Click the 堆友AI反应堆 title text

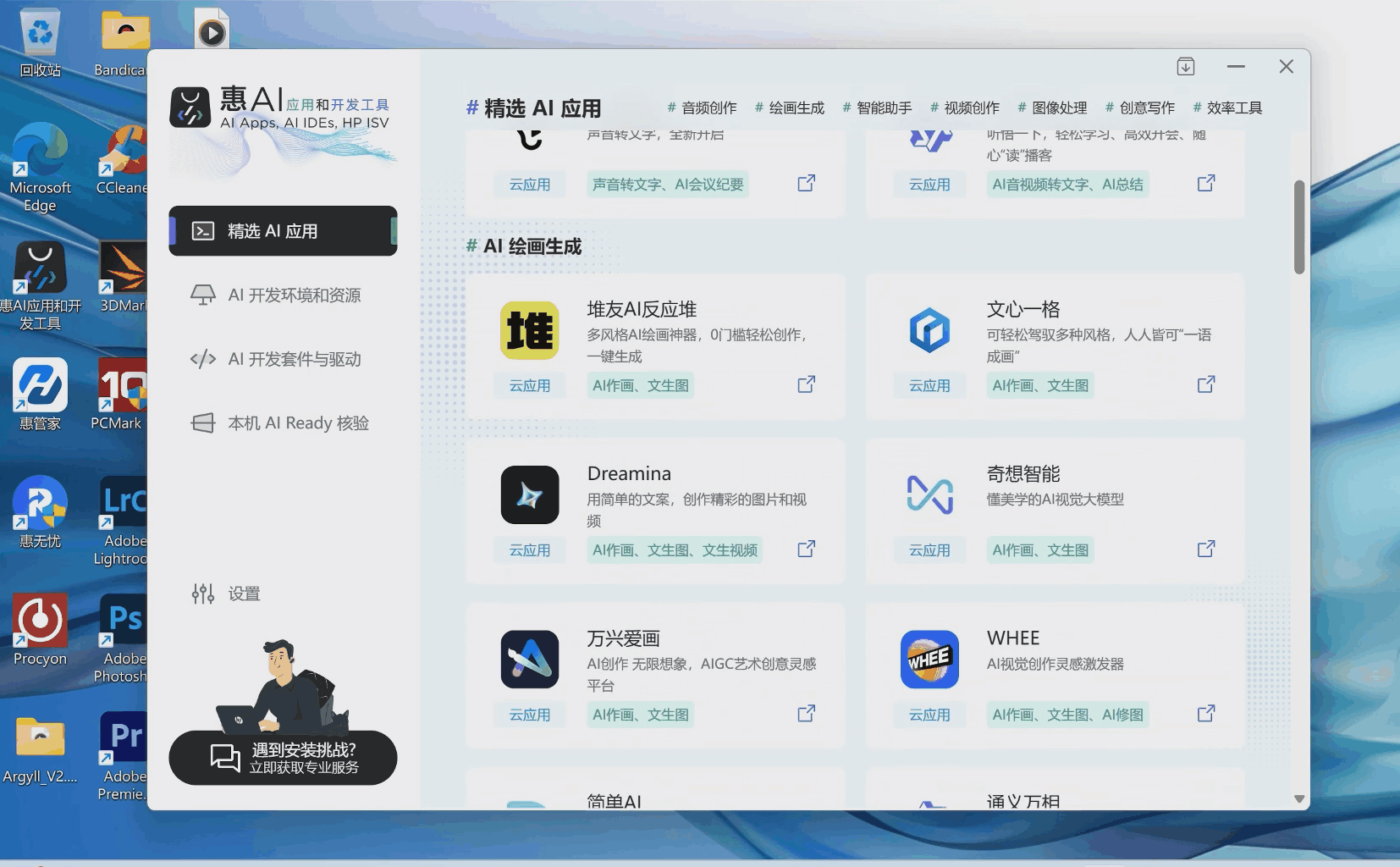point(642,309)
